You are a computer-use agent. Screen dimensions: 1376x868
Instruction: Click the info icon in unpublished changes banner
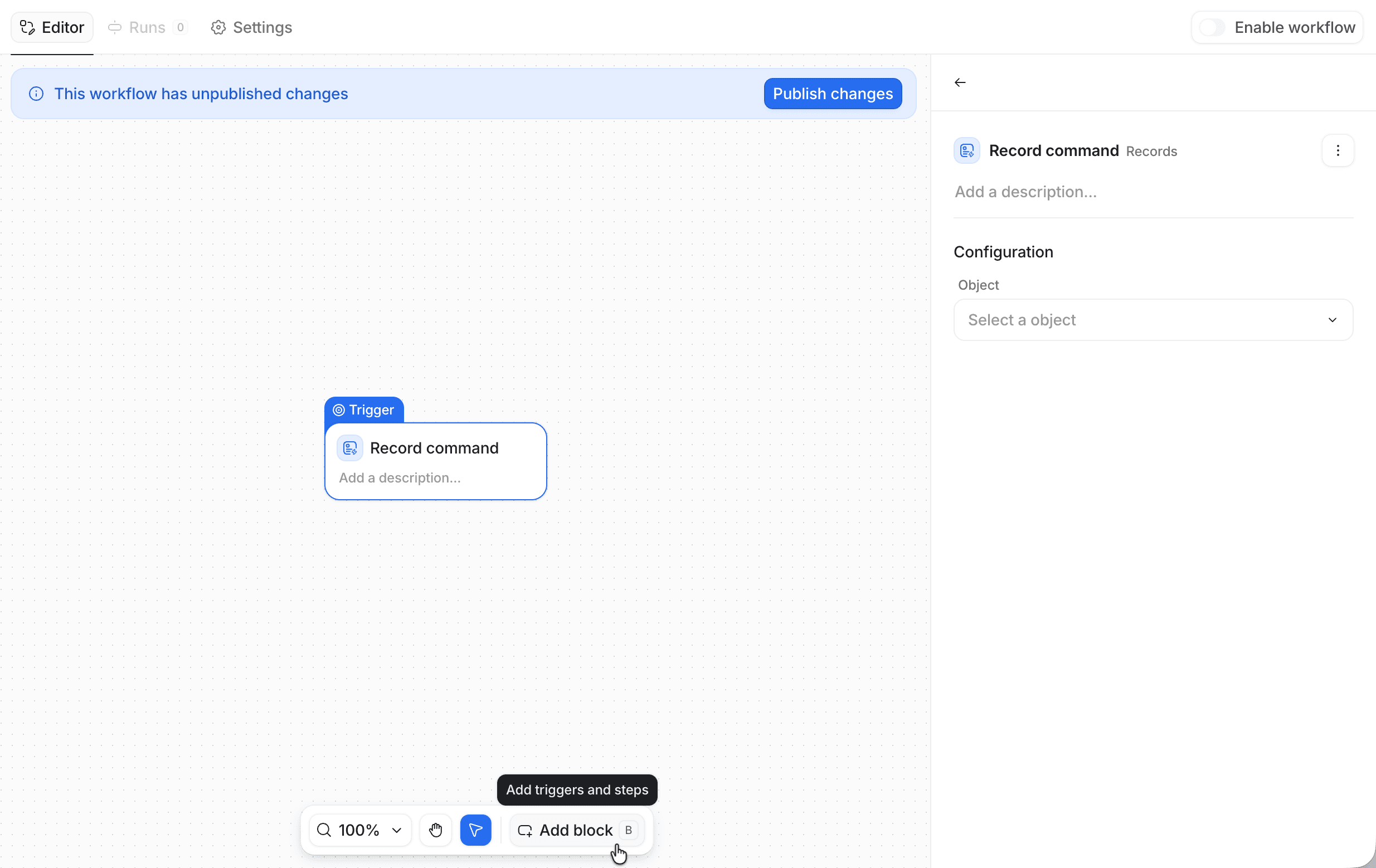(x=36, y=94)
